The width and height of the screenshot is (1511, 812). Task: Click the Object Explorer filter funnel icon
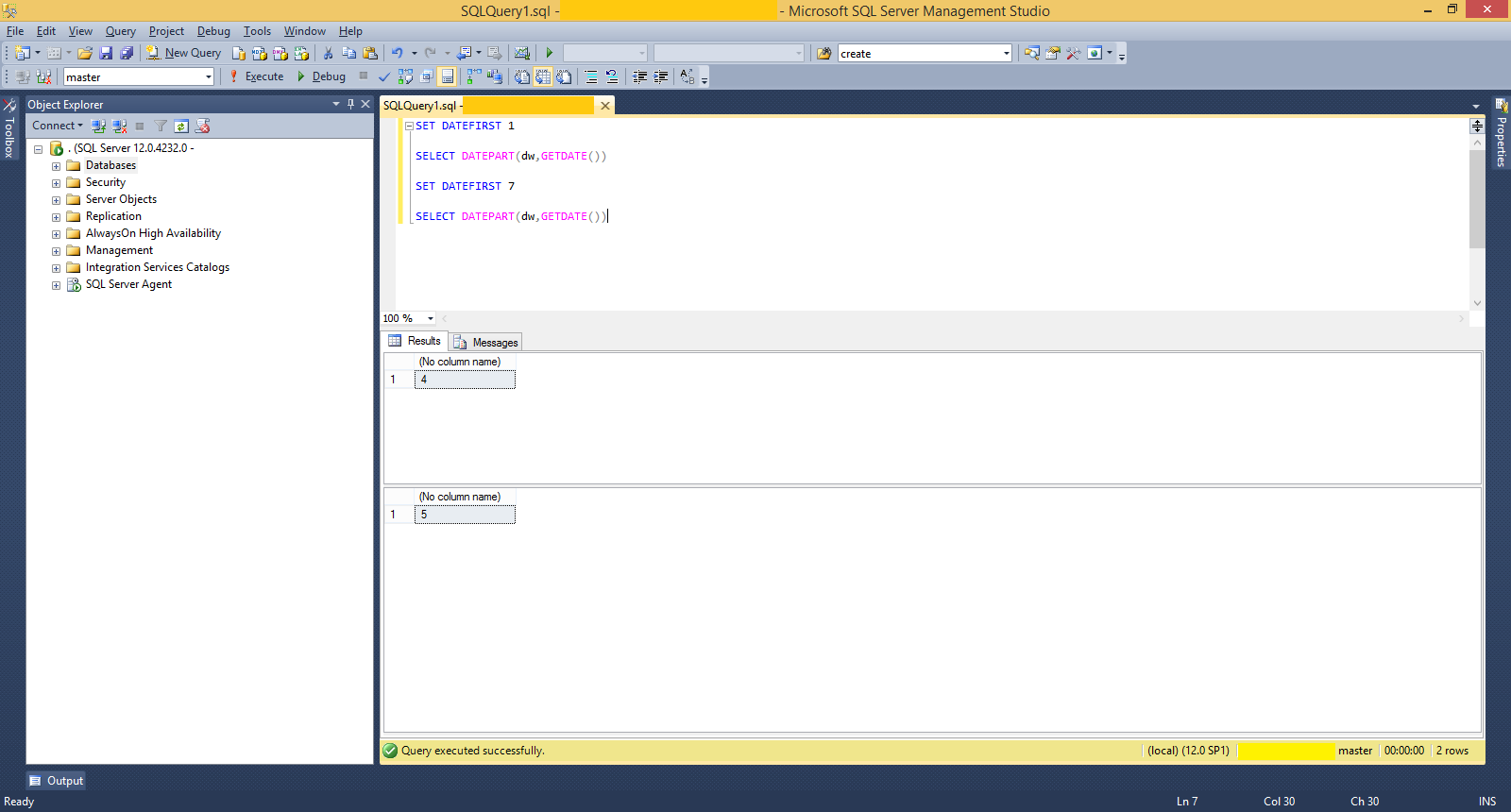161,126
